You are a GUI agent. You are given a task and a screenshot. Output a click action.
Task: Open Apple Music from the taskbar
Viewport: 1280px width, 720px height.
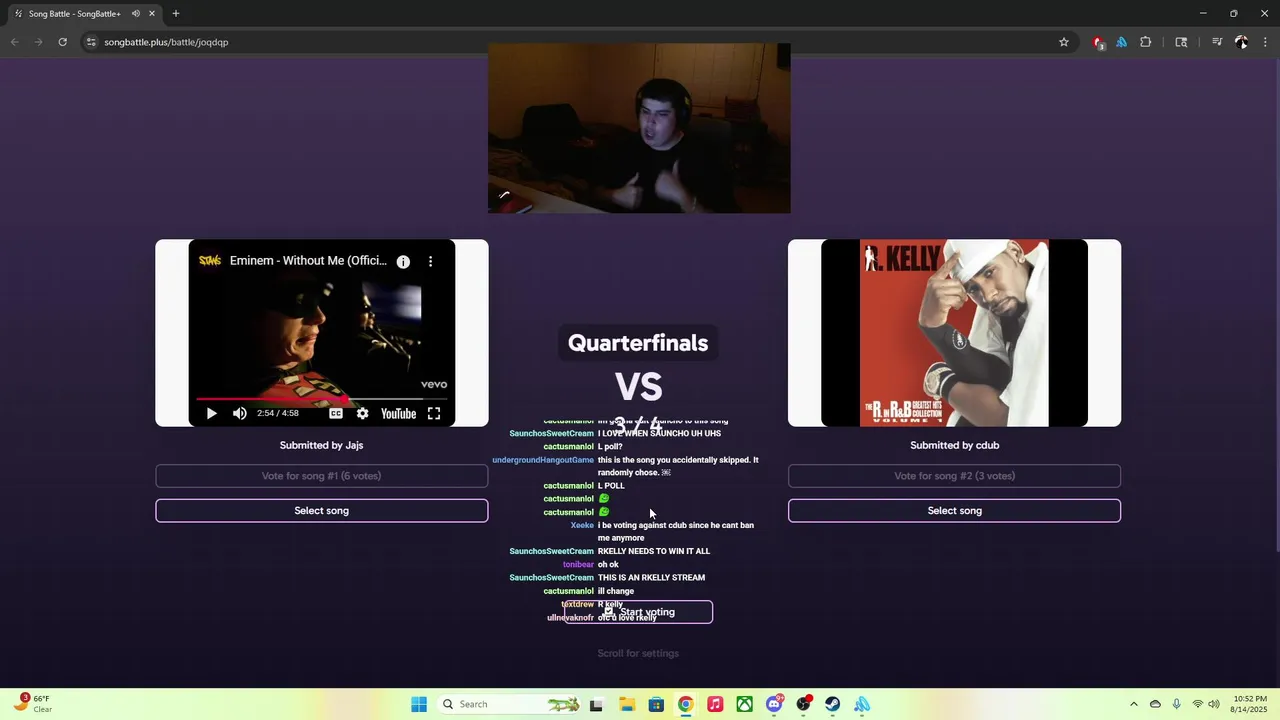point(715,704)
